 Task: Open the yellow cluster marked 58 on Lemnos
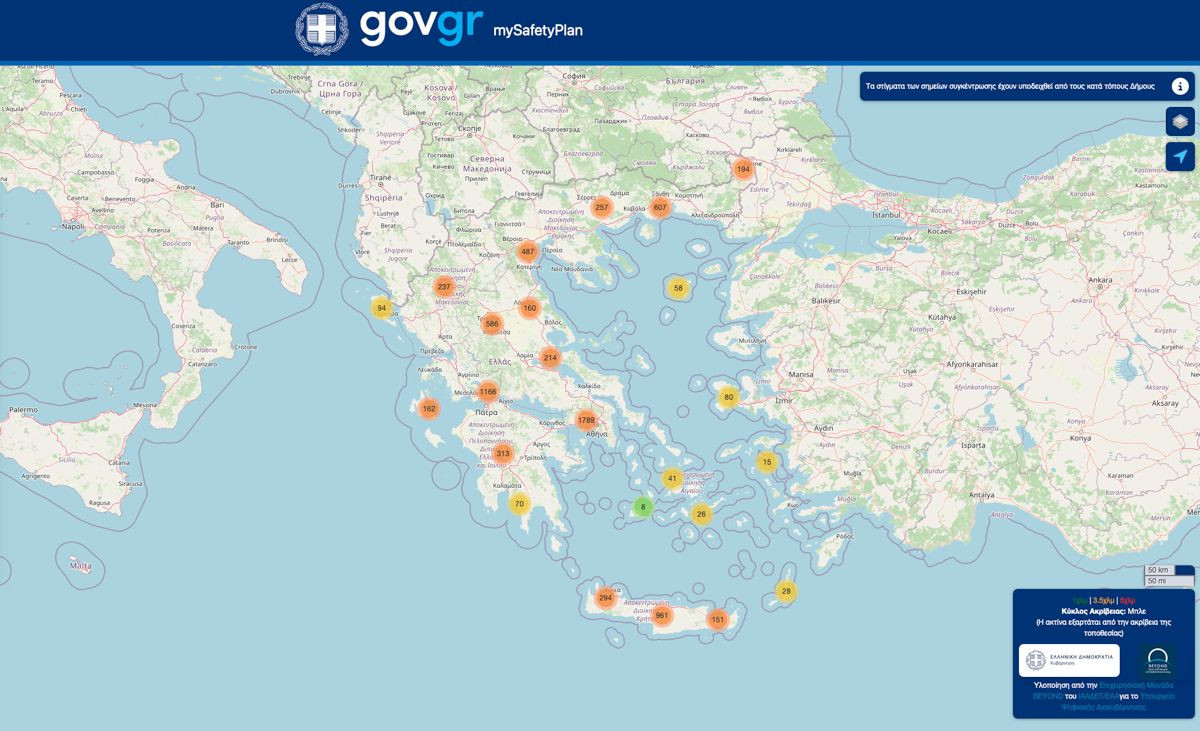[x=678, y=288]
